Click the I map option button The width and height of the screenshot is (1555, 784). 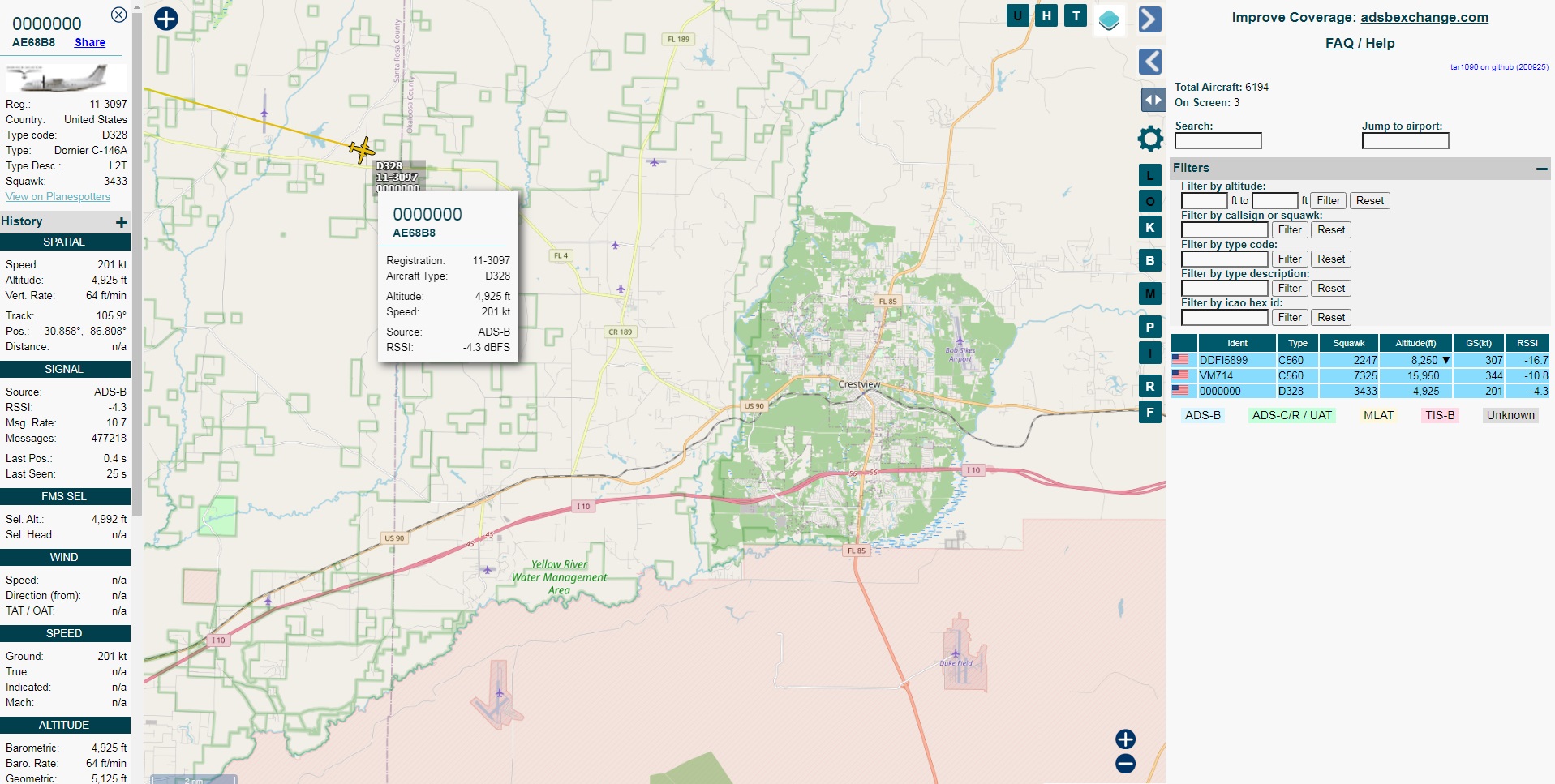pyautogui.click(x=1150, y=353)
